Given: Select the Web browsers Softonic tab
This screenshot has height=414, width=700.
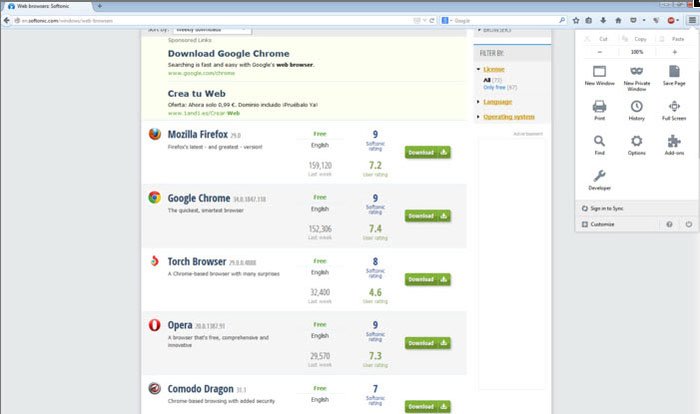Looking at the screenshot, I should click(x=47, y=6).
